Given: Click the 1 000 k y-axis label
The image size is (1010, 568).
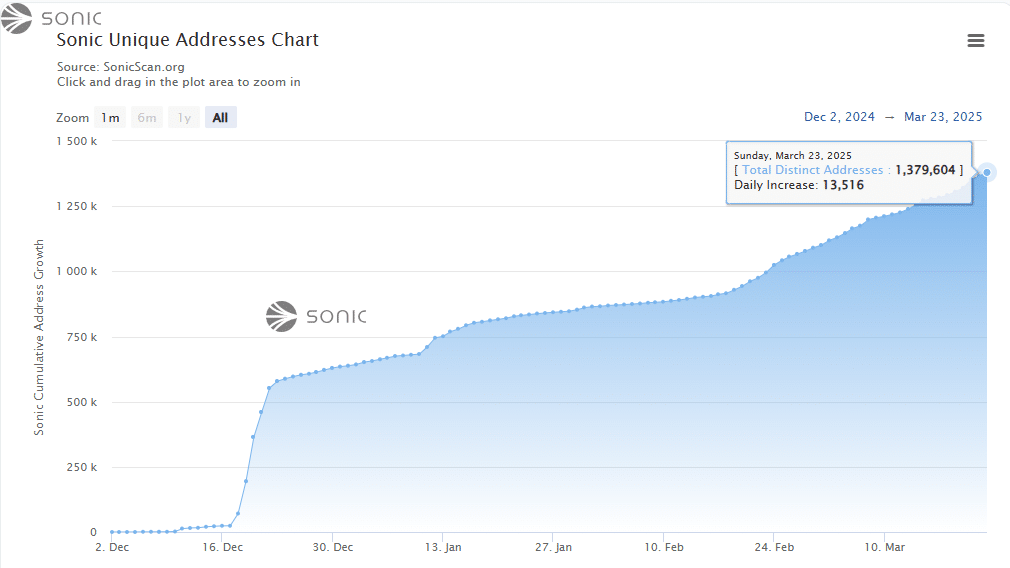Looking at the screenshot, I should [74, 272].
